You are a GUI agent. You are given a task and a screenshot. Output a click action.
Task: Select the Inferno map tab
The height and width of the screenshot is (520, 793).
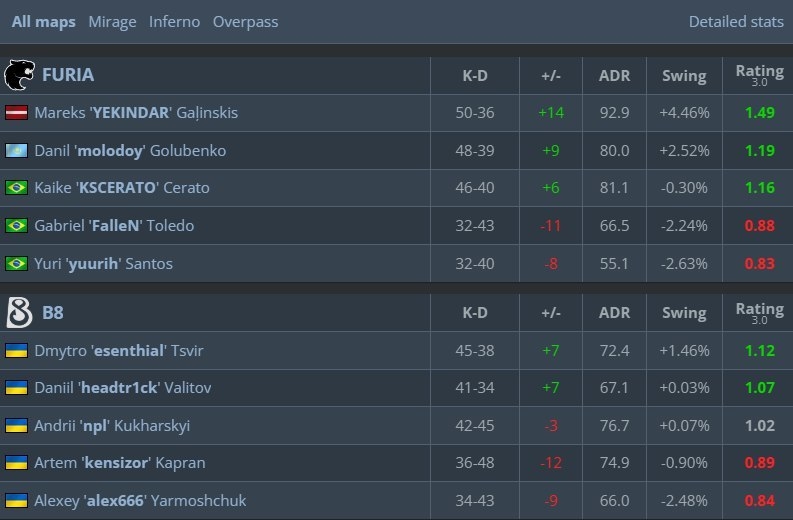(174, 21)
